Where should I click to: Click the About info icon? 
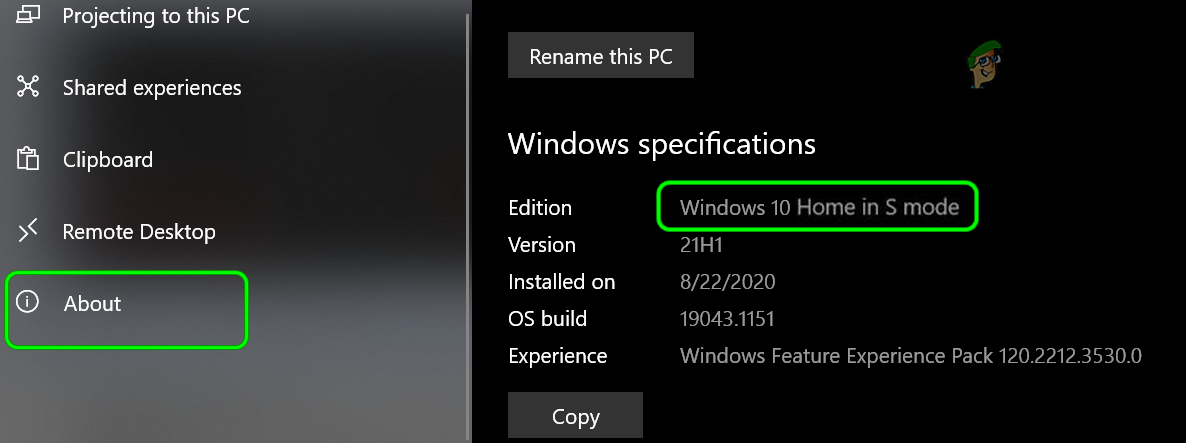tap(28, 303)
